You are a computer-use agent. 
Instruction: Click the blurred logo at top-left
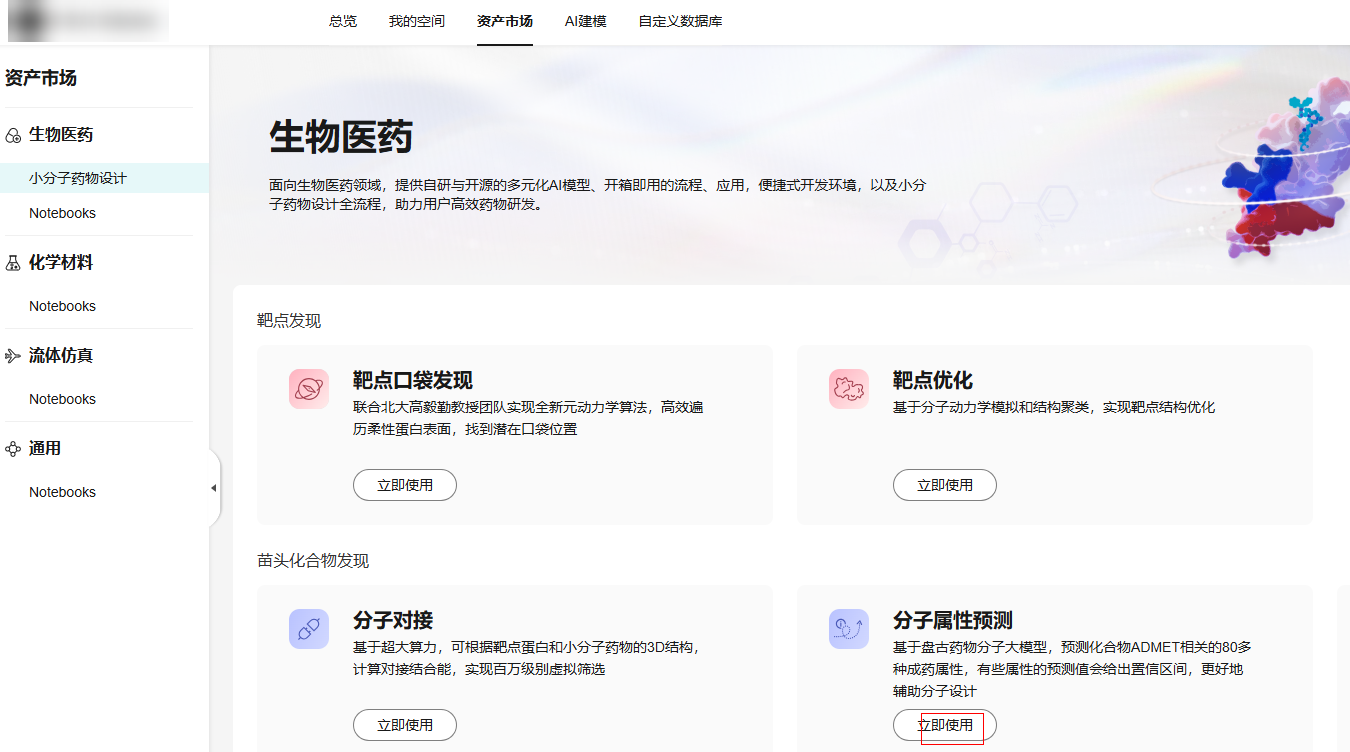88,21
